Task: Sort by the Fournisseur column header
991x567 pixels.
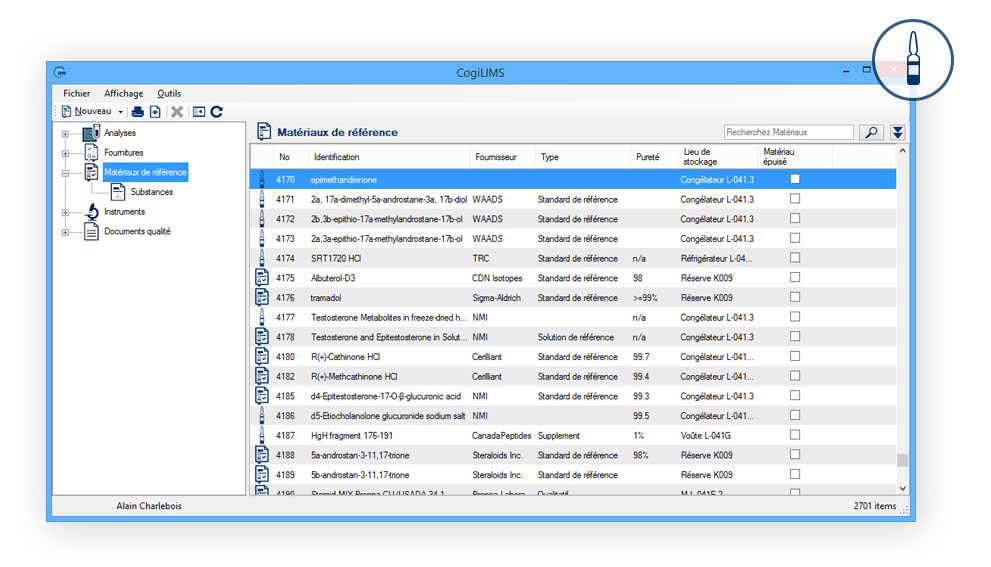Action: point(496,157)
